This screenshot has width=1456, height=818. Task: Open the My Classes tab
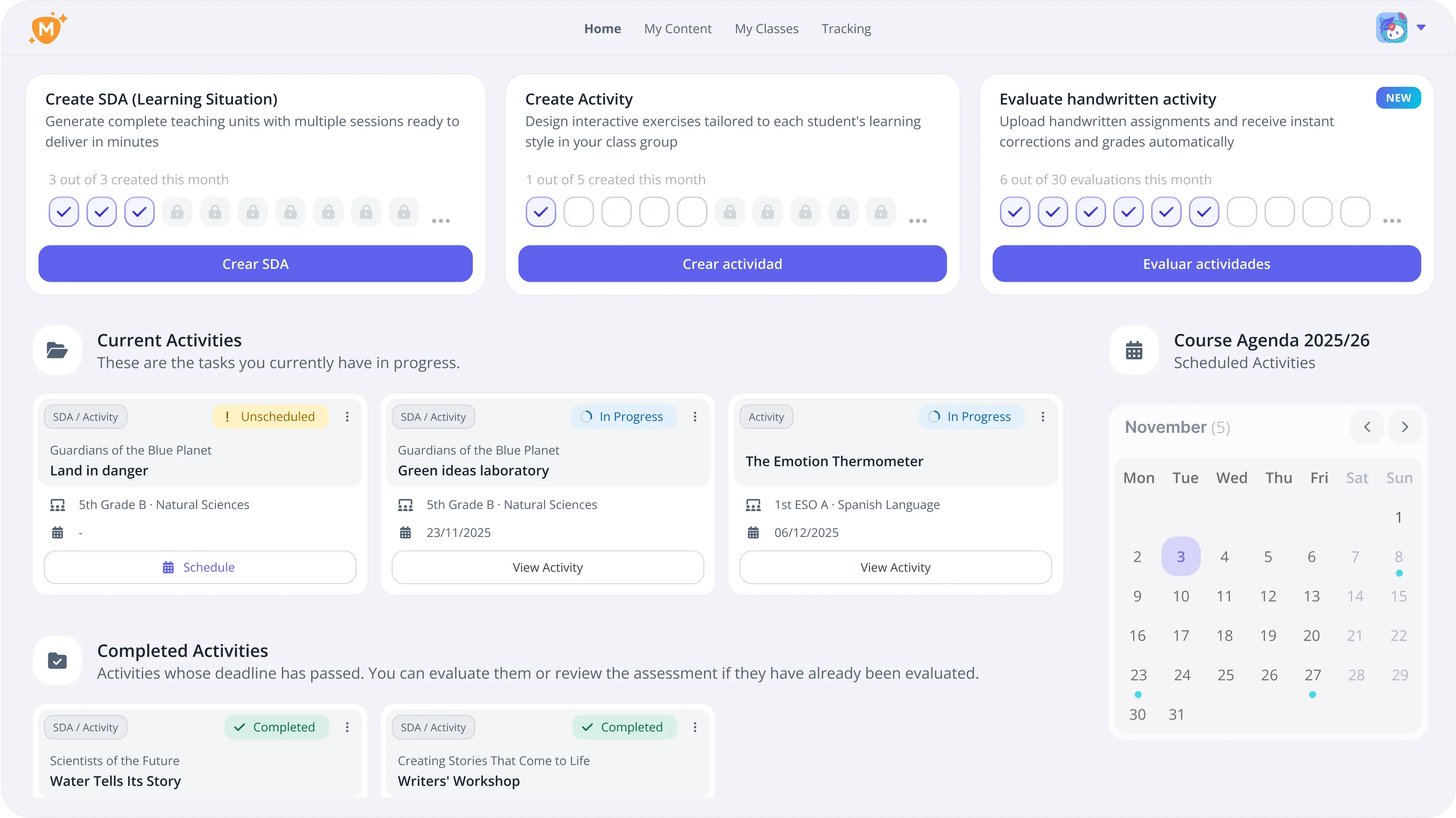(766, 29)
